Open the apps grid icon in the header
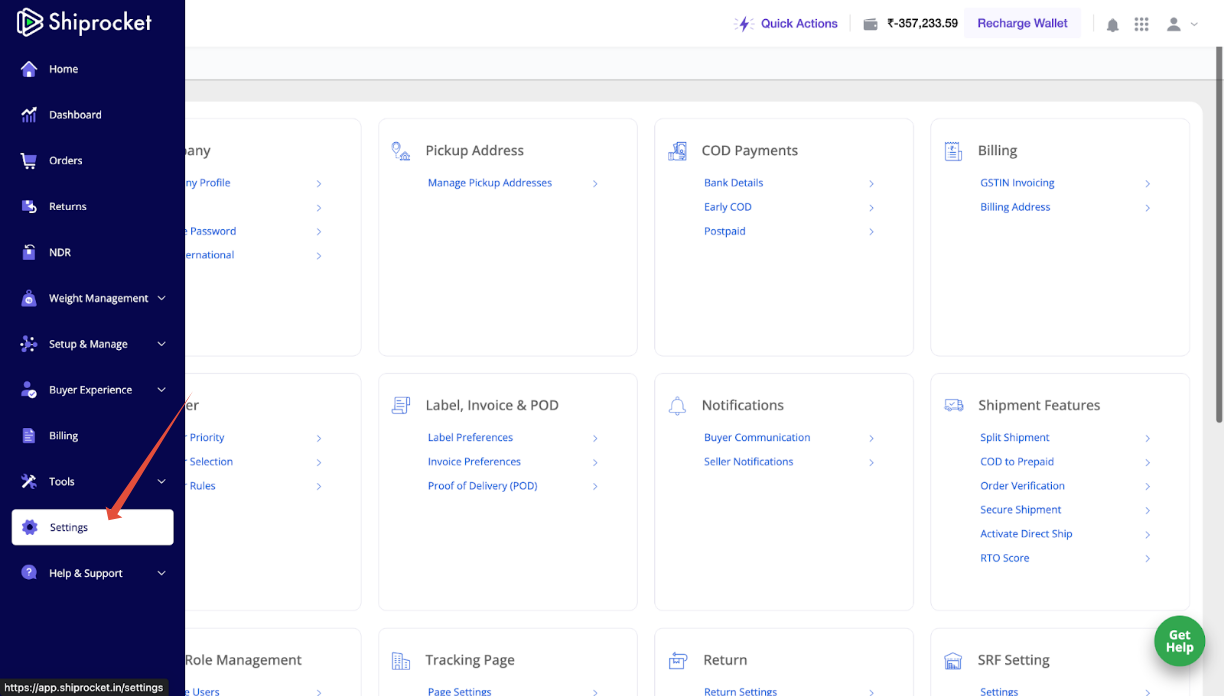1224x696 pixels. [x=1141, y=24]
